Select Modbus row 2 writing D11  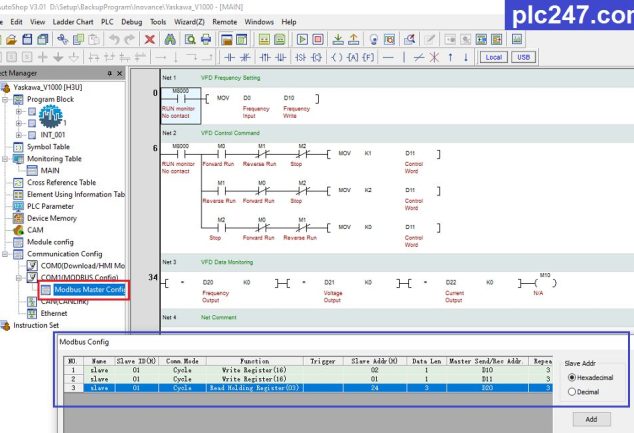pos(308,379)
